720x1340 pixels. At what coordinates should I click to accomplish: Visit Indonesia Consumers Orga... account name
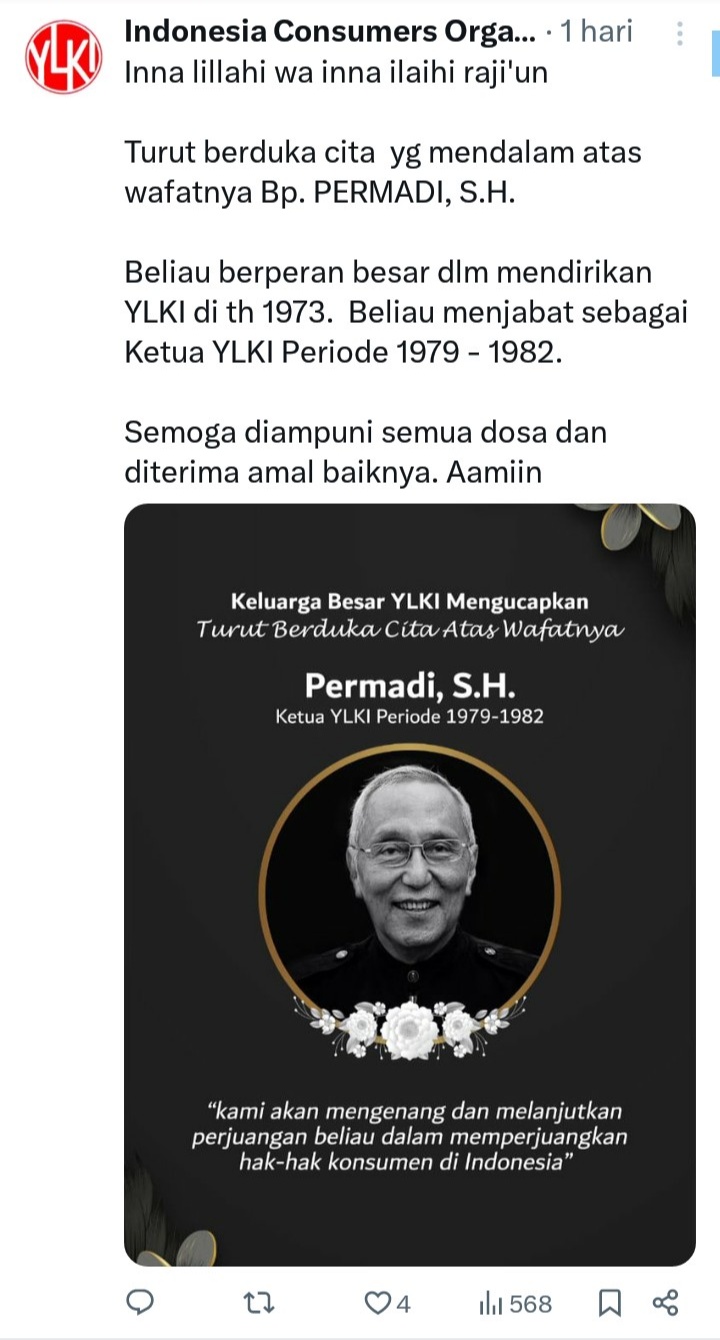point(331,31)
